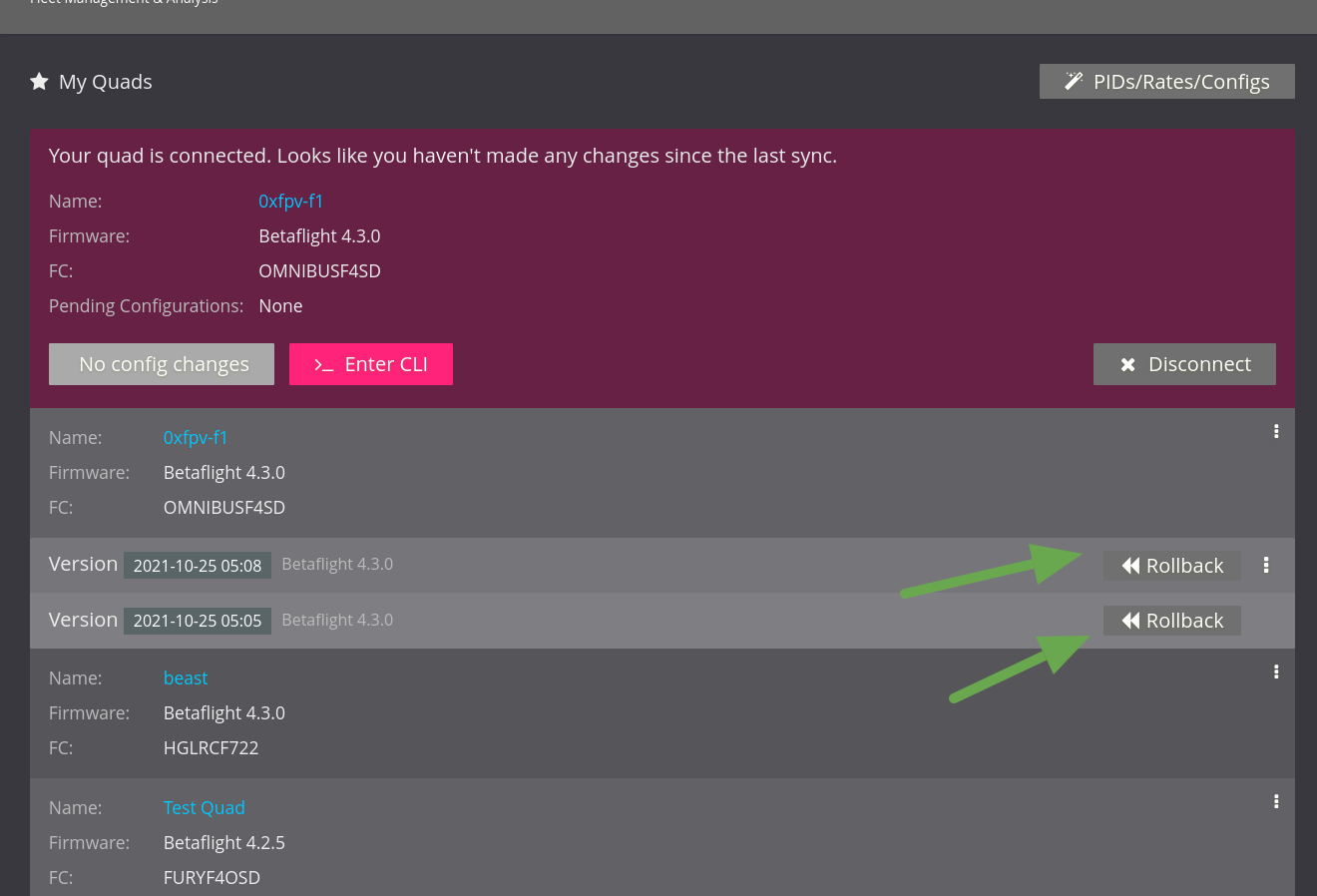The height and width of the screenshot is (896, 1317).
Task: Open 0xfpv-f1 in the quad list
Action: pos(196,437)
